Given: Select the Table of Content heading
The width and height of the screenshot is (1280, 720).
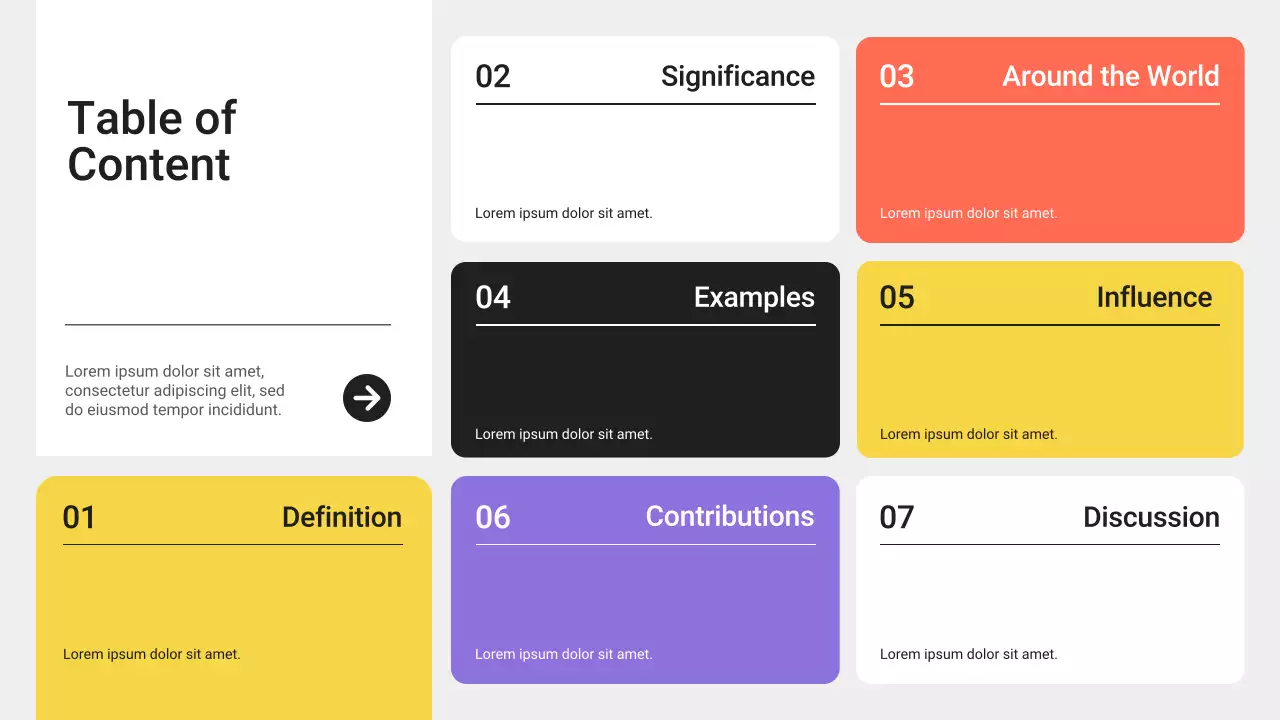Looking at the screenshot, I should click(151, 141).
